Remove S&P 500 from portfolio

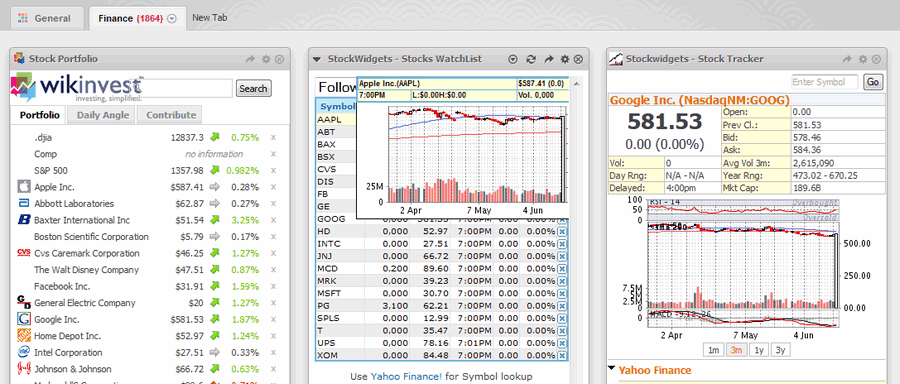pos(273,171)
